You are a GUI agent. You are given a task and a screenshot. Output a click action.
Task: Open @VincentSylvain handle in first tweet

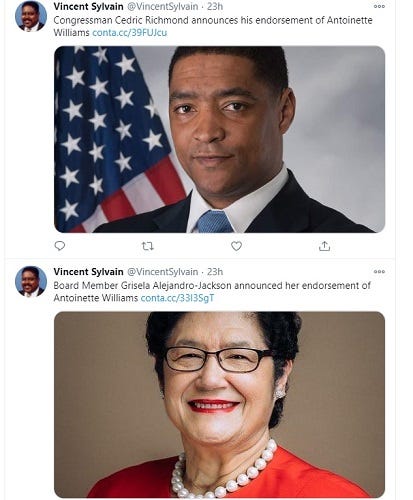163,6
